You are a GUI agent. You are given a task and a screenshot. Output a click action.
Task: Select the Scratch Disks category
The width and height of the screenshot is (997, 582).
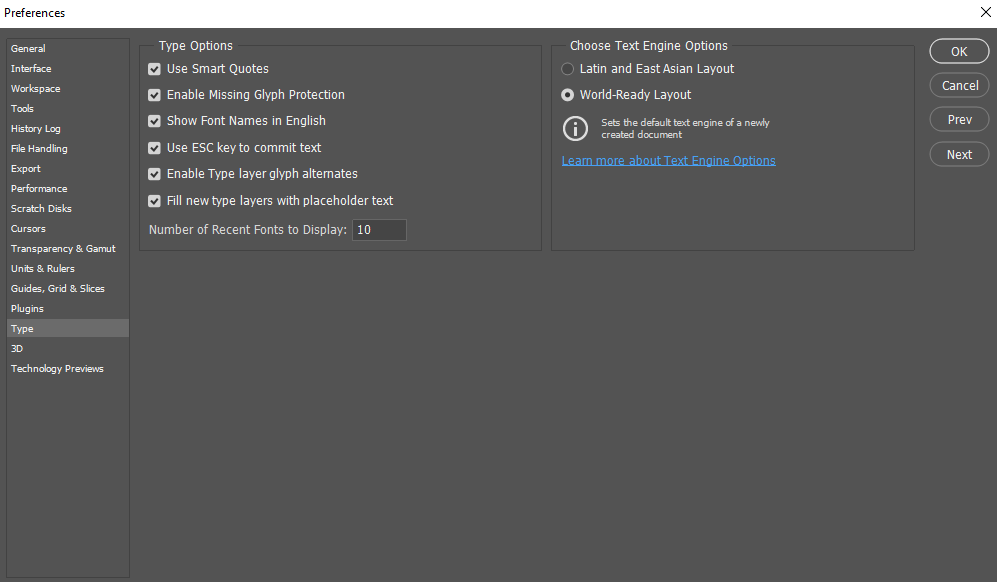41,209
